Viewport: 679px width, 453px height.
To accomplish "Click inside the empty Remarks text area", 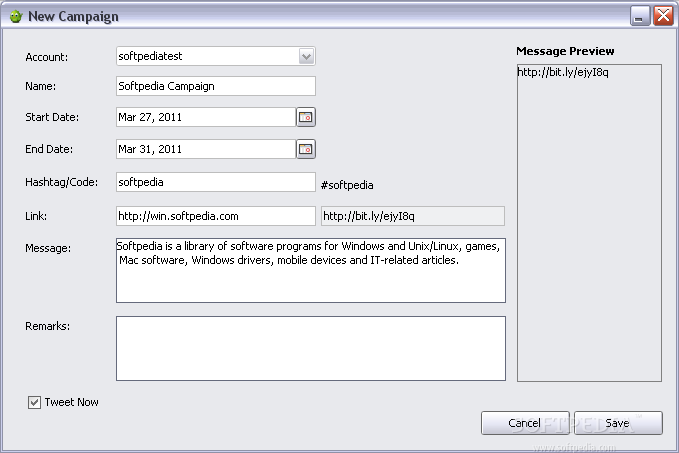I will pyautogui.click(x=310, y=349).
